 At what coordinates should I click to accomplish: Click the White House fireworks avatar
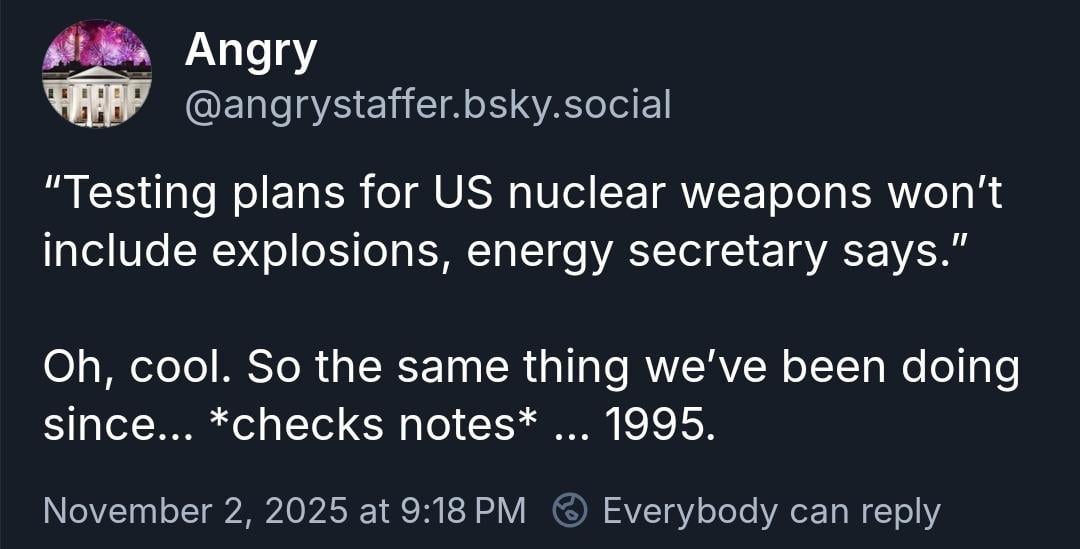coord(97,74)
